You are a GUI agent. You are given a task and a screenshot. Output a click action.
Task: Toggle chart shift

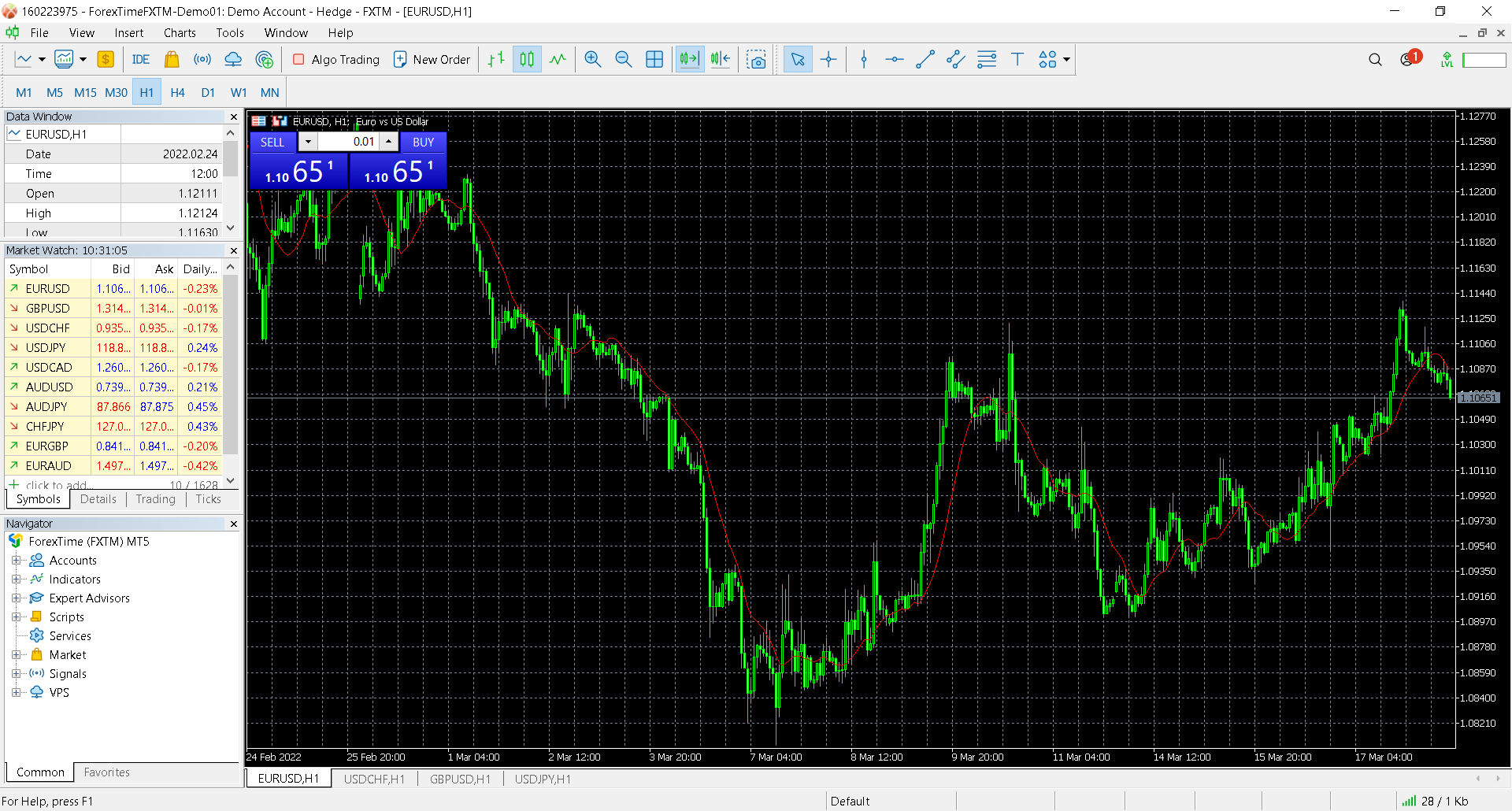click(720, 59)
